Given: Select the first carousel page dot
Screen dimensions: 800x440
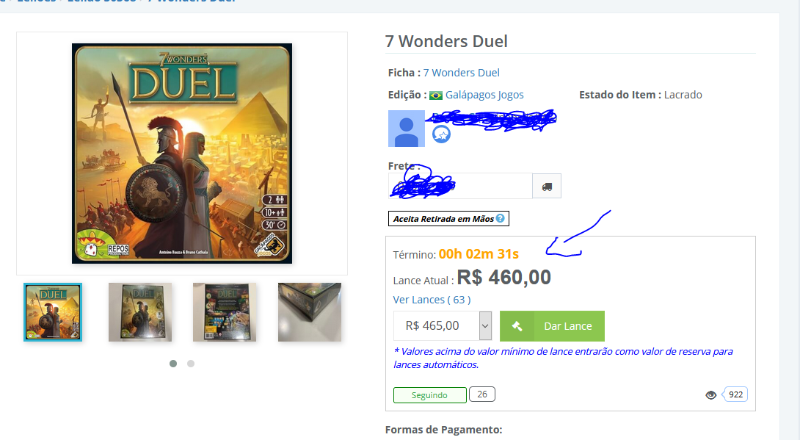Looking at the screenshot, I should [x=173, y=363].
